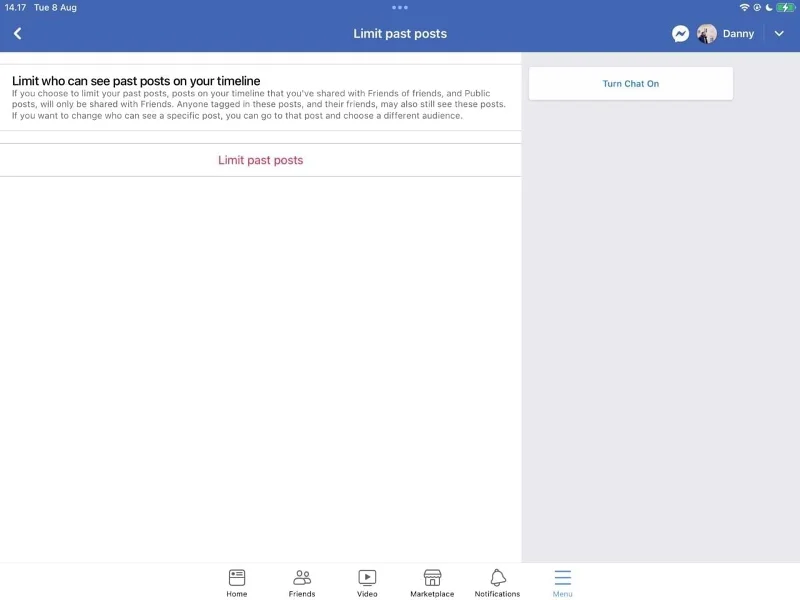
Task: Open Messenger from the header icon
Action: pyautogui.click(x=680, y=34)
